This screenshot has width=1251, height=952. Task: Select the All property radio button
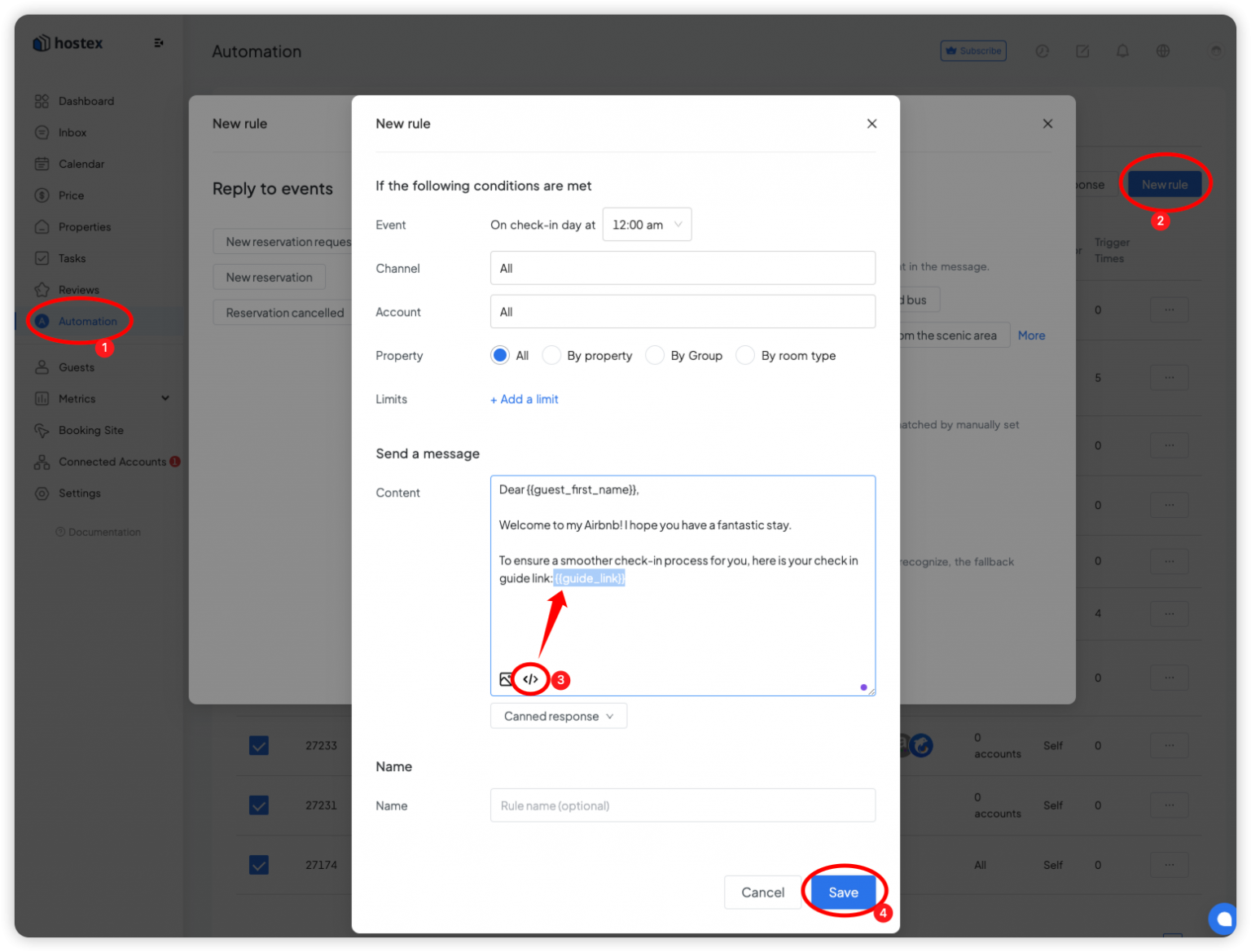point(500,356)
